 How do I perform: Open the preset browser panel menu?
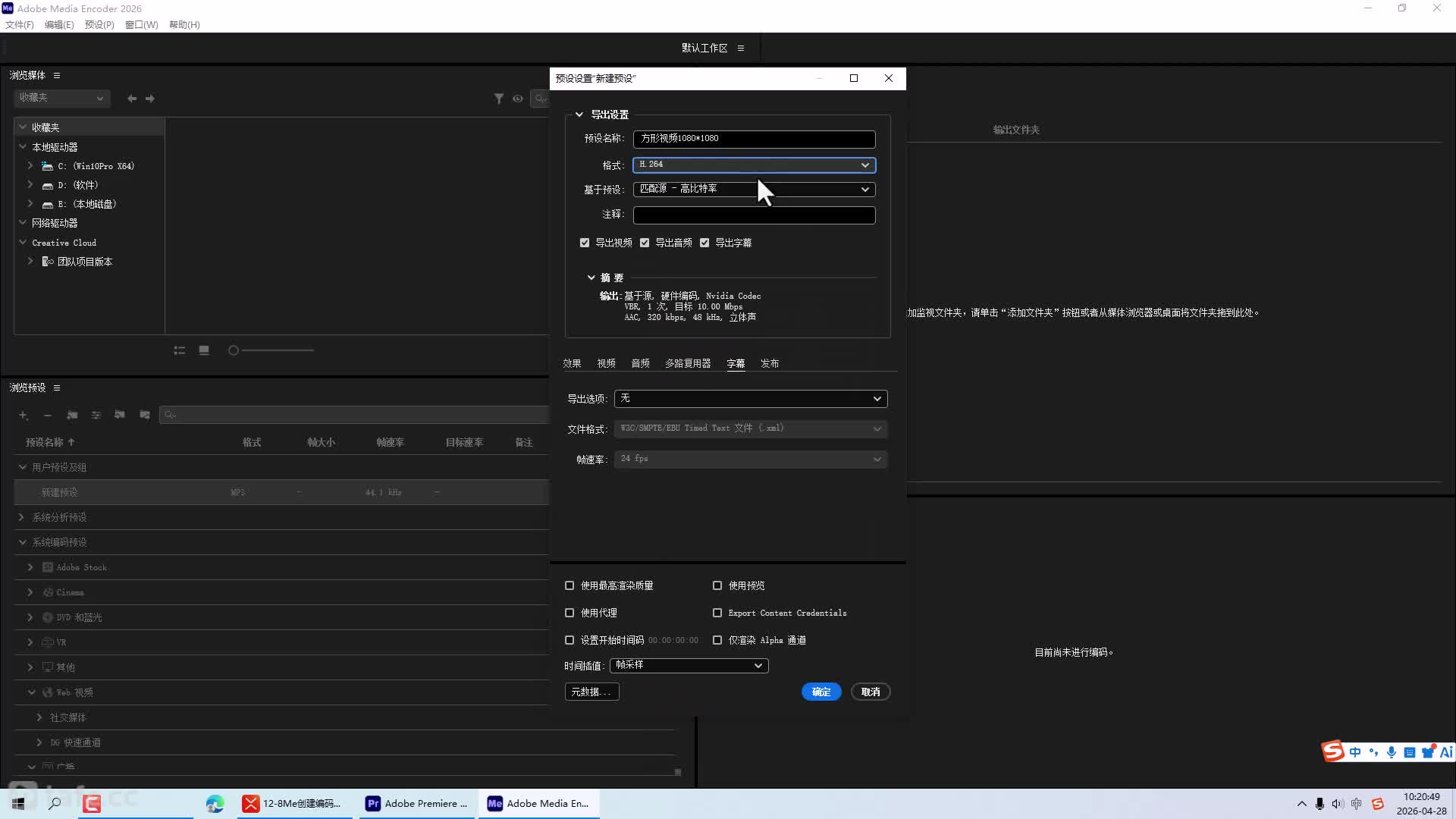(57, 388)
